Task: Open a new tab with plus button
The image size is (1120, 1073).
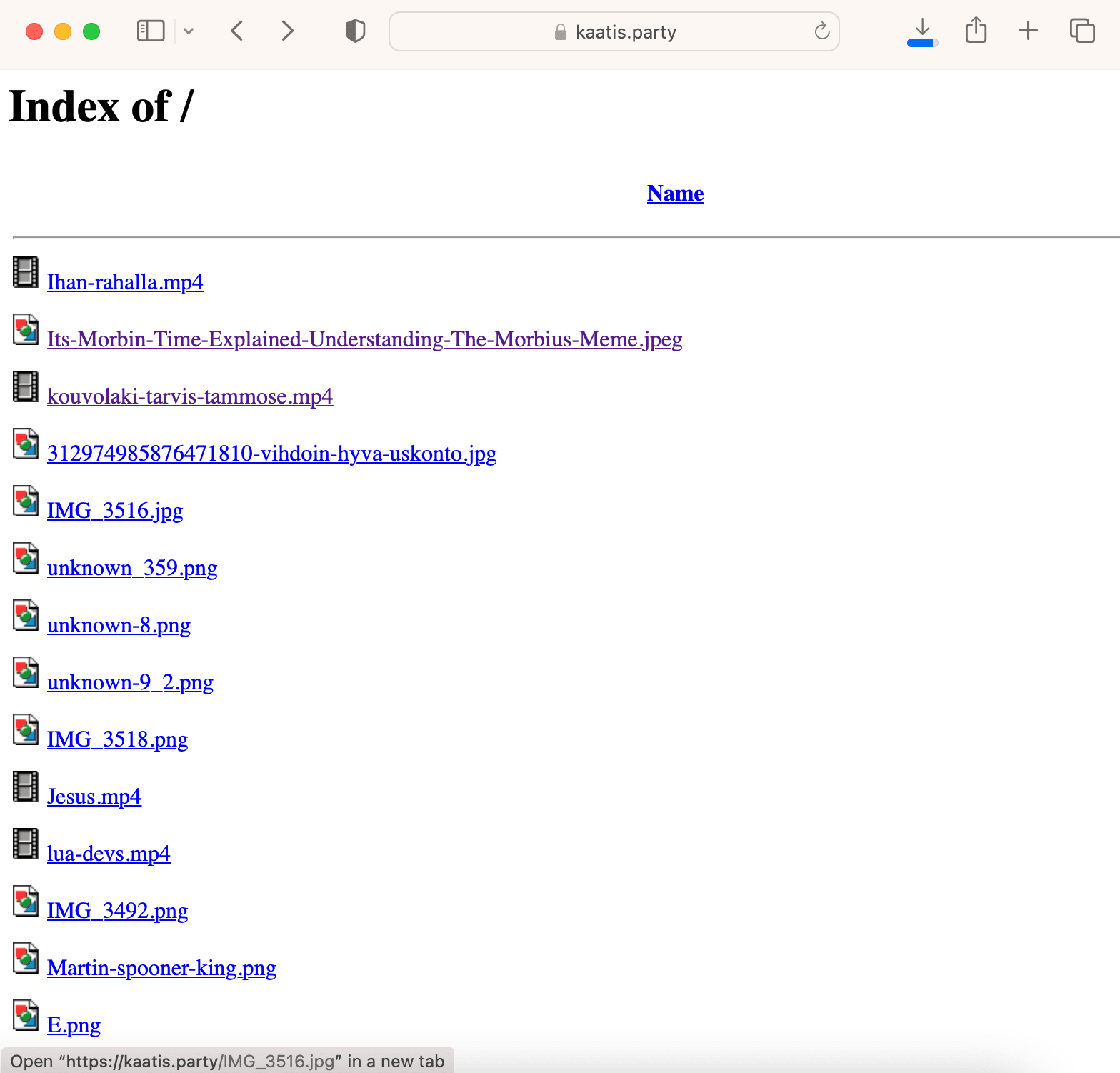Action: point(1028,31)
